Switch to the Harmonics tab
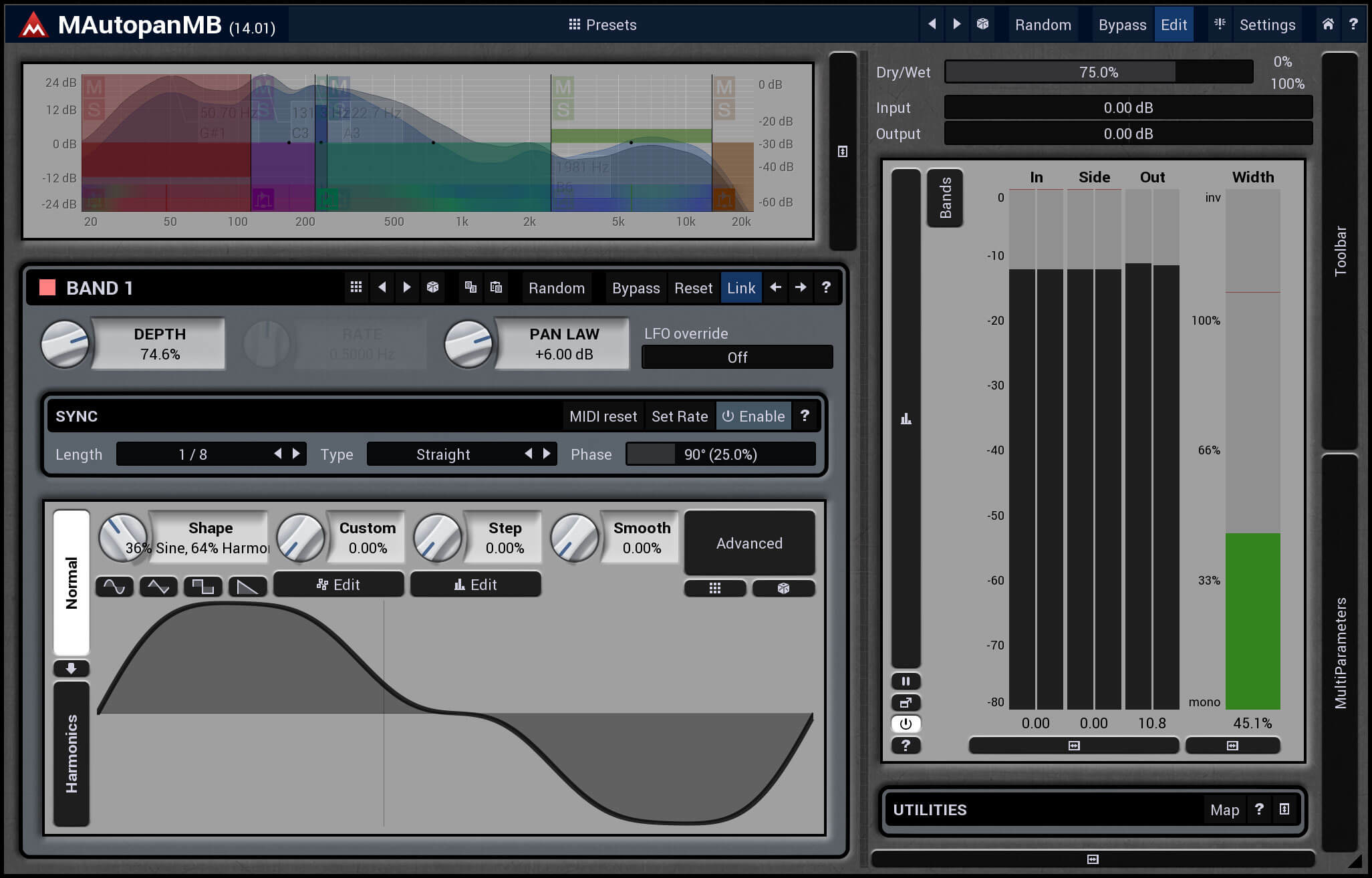The height and width of the screenshot is (878, 1372). pyautogui.click(x=72, y=754)
